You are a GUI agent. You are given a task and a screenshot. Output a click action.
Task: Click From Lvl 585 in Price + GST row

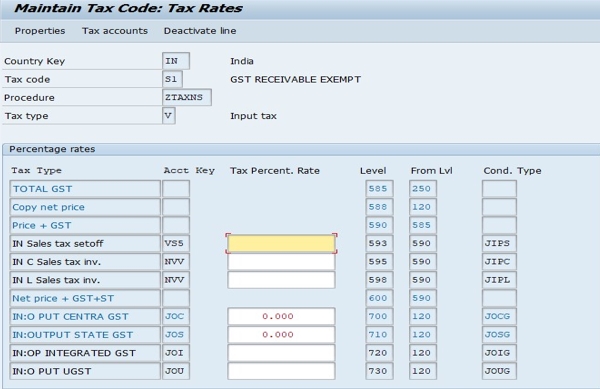[x=422, y=225]
